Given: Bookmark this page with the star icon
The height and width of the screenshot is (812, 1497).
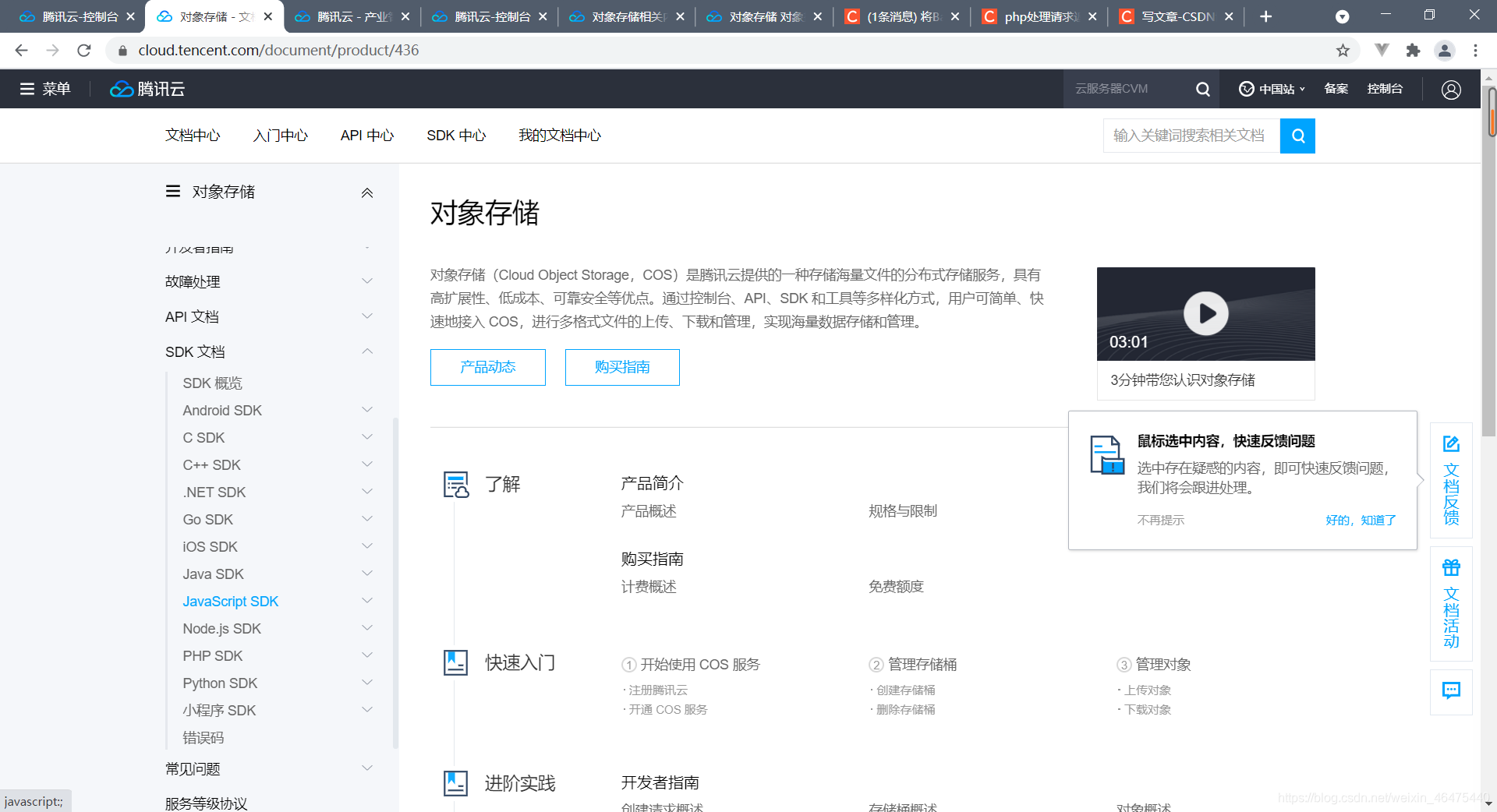Looking at the screenshot, I should click(1343, 51).
